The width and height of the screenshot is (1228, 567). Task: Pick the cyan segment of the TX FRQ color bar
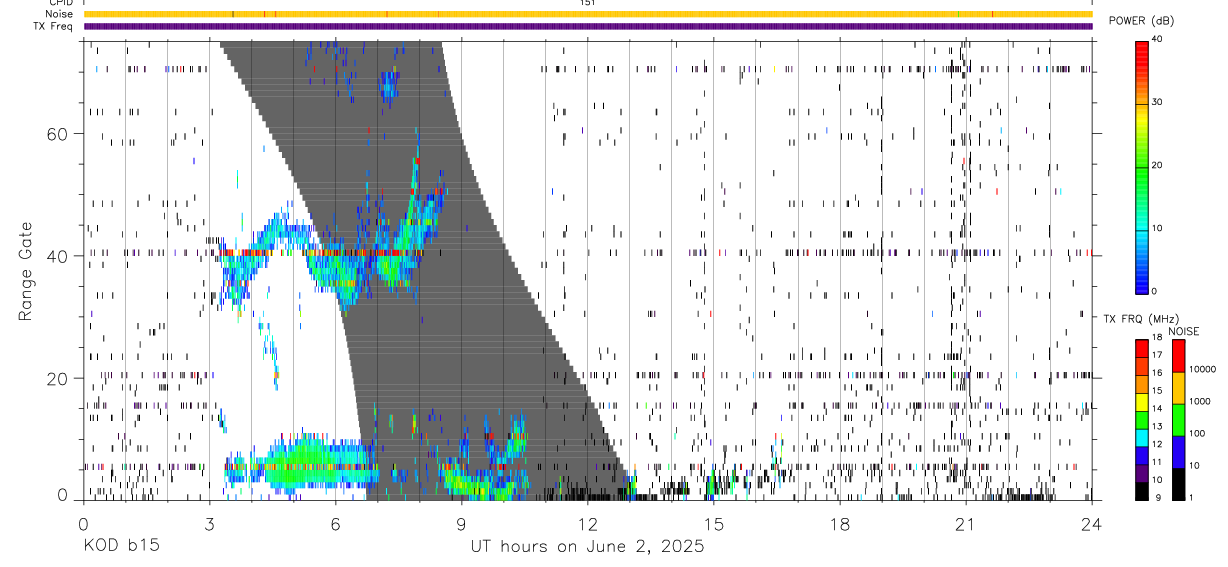(x=1141, y=438)
